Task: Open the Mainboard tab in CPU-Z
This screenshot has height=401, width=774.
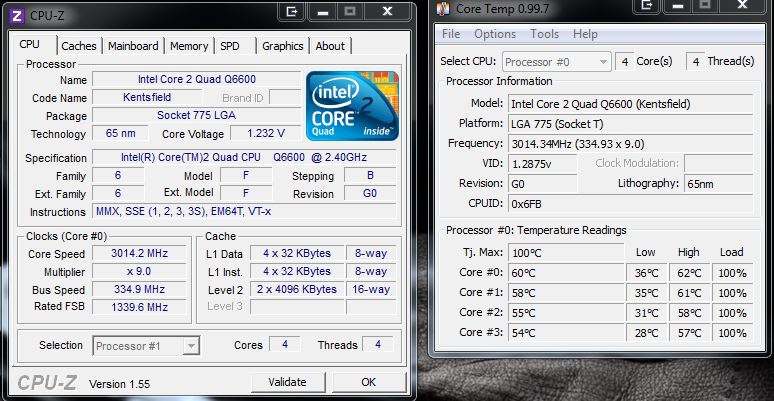Action: pos(133,46)
